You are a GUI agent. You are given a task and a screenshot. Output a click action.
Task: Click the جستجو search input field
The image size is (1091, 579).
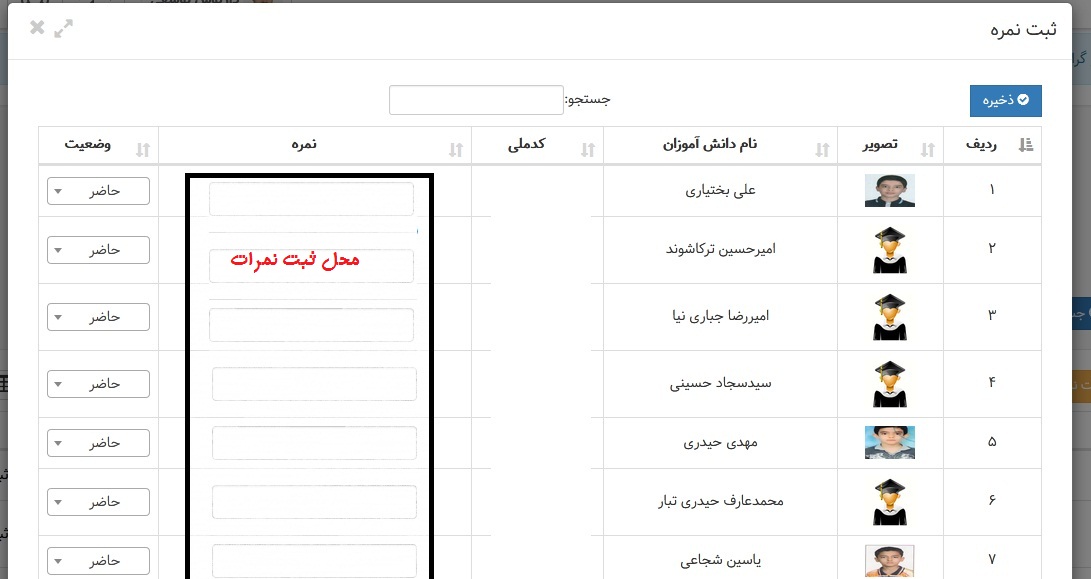pyautogui.click(x=476, y=100)
